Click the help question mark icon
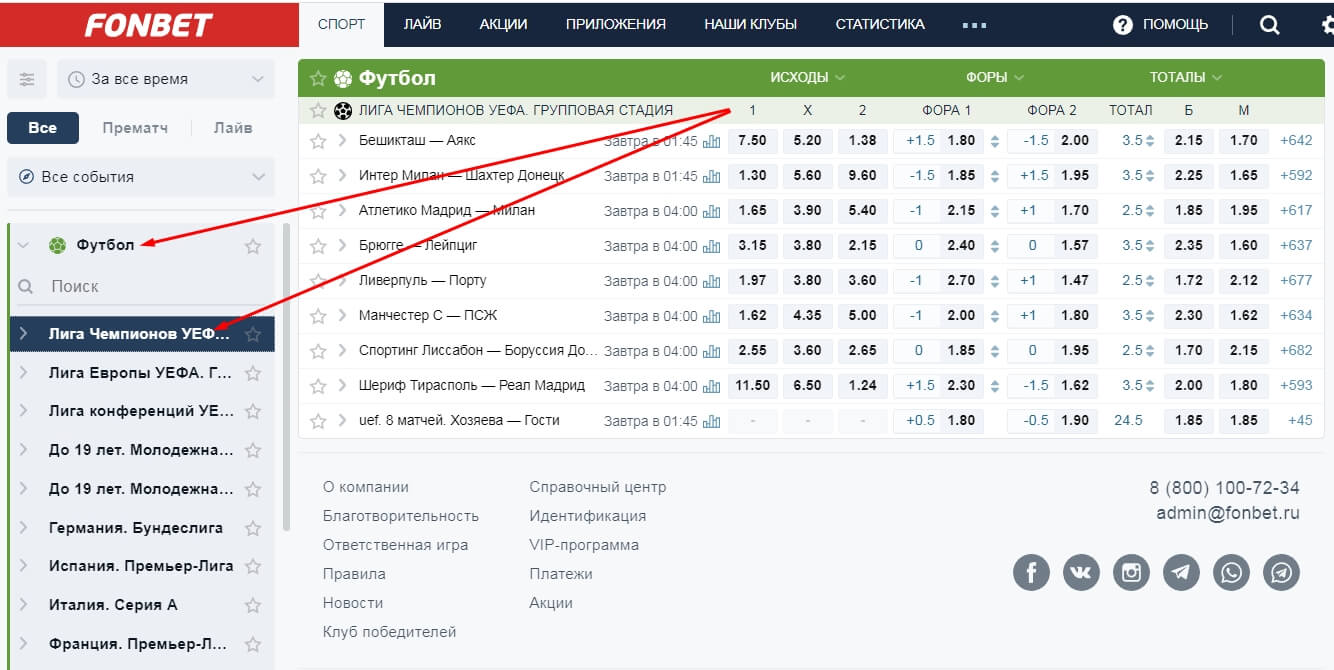The height and width of the screenshot is (670, 1334). point(1123,25)
